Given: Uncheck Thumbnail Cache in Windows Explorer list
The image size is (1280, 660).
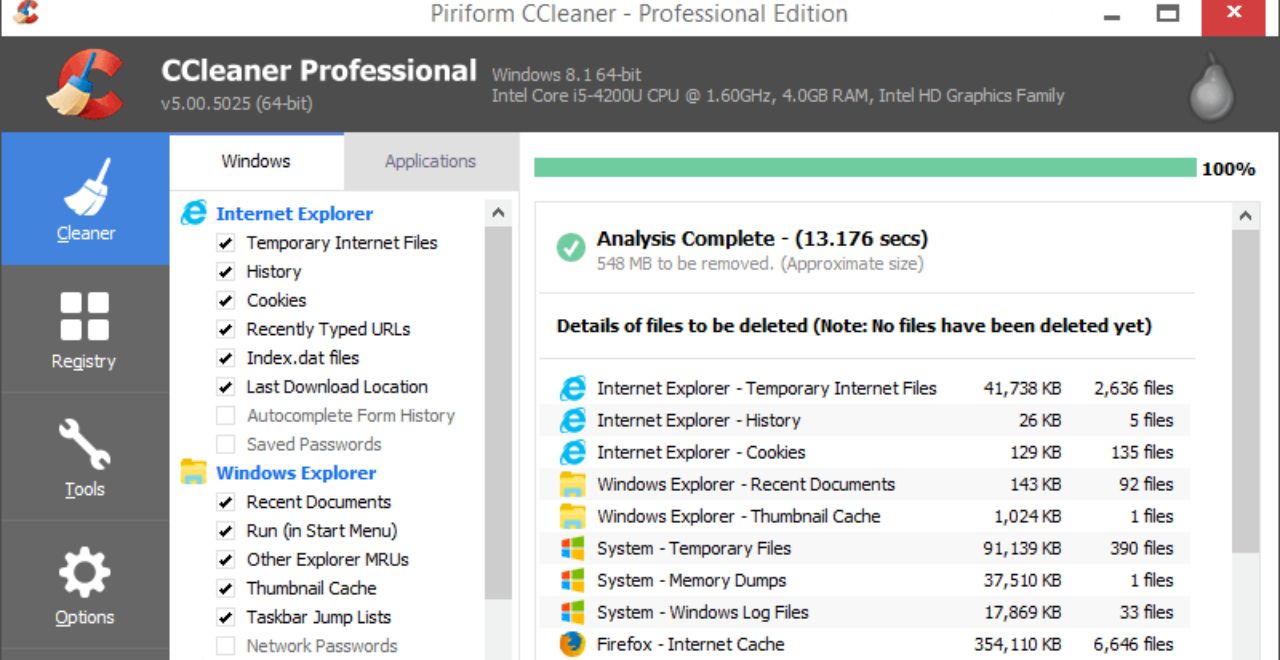Looking at the screenshot, I should pos(226,588).
